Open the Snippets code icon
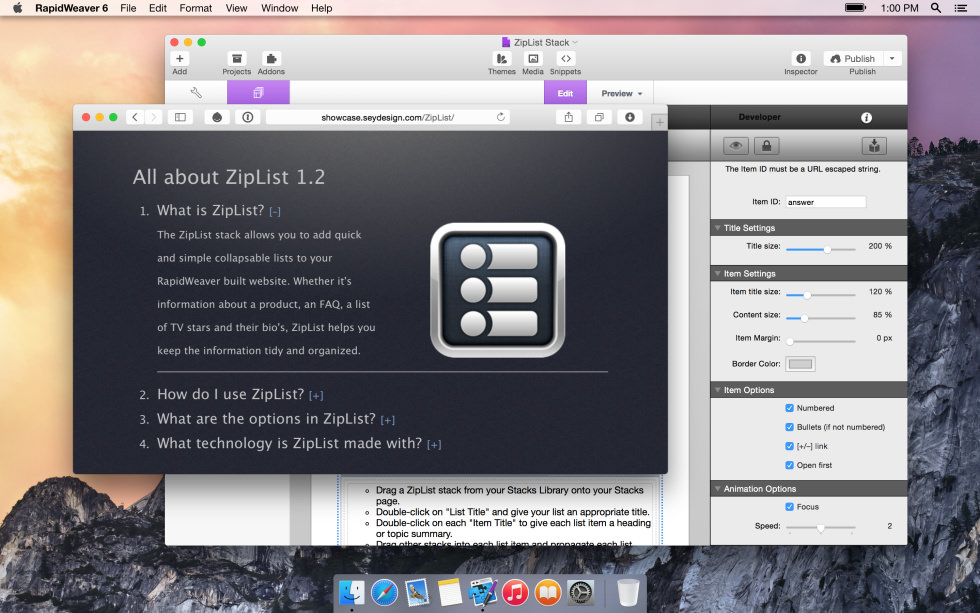Screen dimensions: 980x613 click(x=566, y=59)
